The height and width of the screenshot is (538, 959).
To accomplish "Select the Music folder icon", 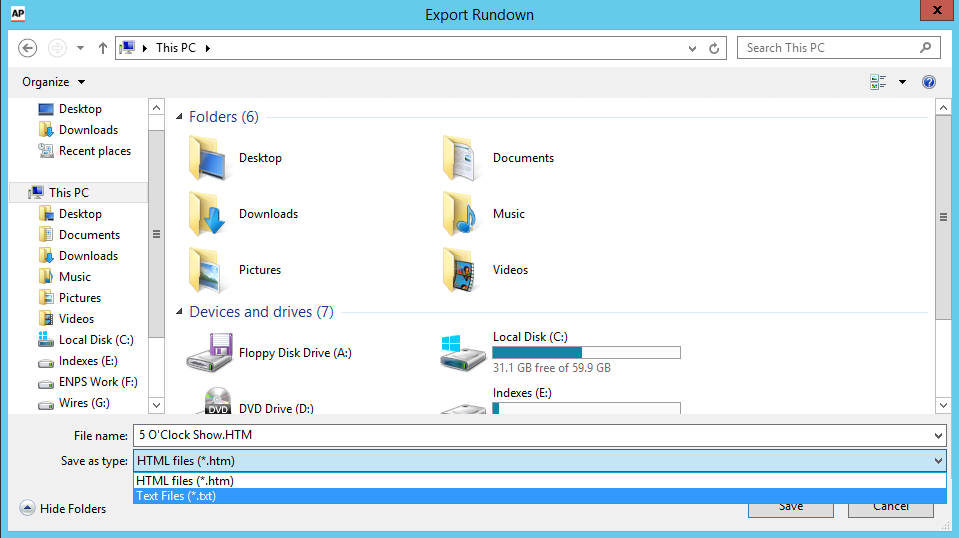I will point(461,213).
